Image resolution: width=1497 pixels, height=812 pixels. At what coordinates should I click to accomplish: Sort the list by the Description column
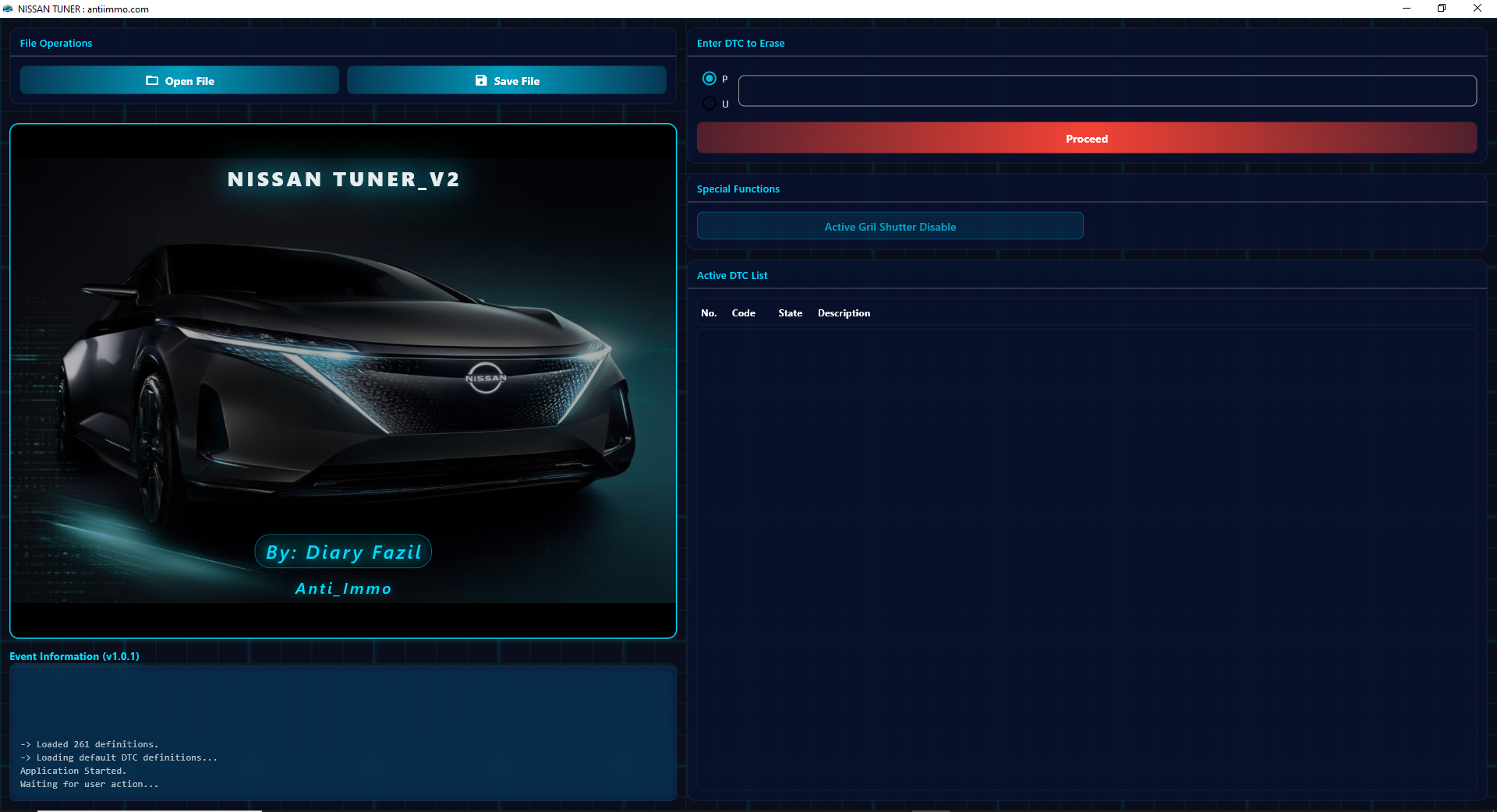click(844, 312)
